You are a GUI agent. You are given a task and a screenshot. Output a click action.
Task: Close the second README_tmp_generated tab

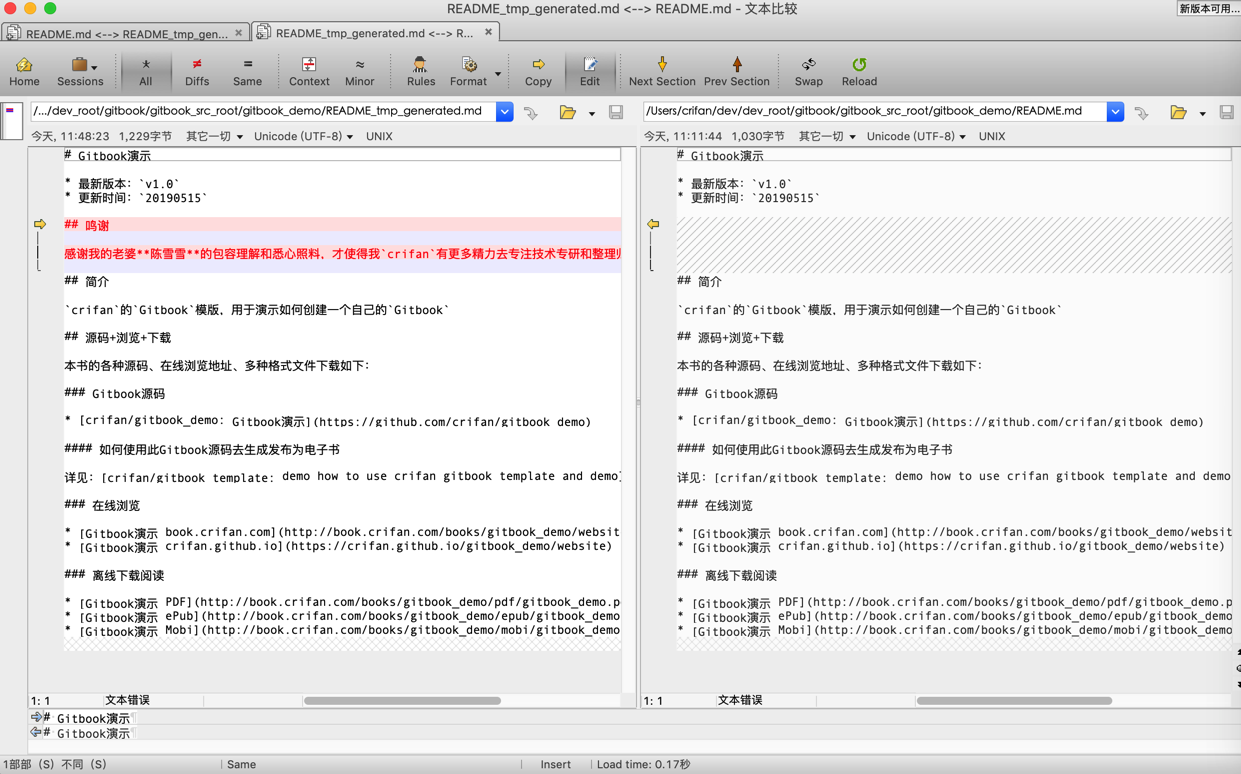[x=488, y=32]
